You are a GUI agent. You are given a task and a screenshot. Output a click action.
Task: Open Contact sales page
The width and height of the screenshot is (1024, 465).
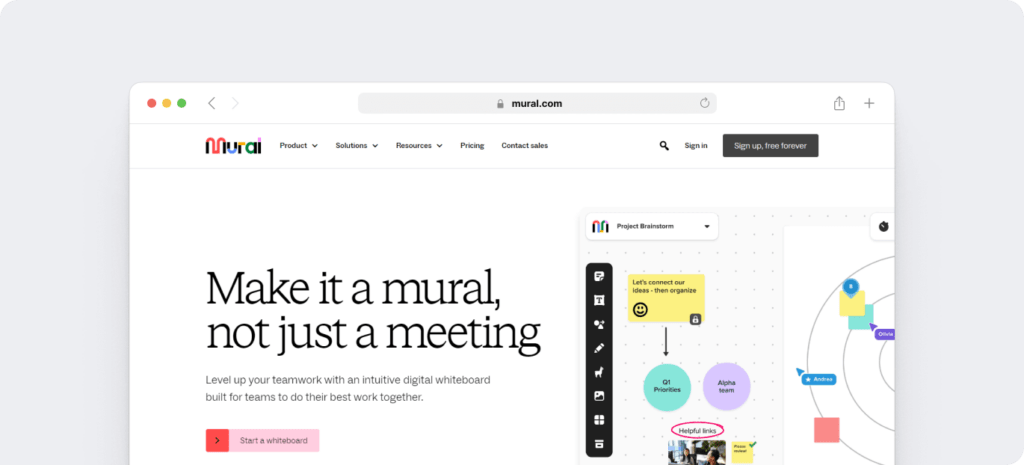click(524, 146)
